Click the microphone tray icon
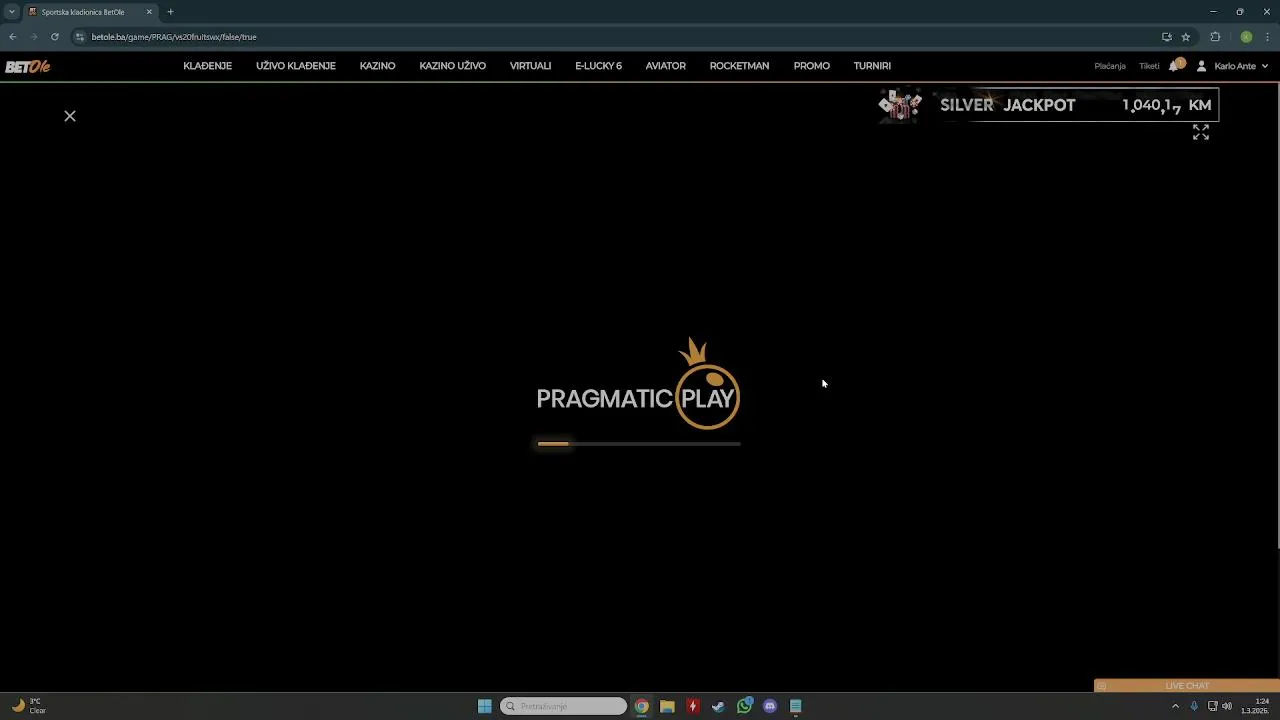The image size is (1280, 720). pos(1194,706)
